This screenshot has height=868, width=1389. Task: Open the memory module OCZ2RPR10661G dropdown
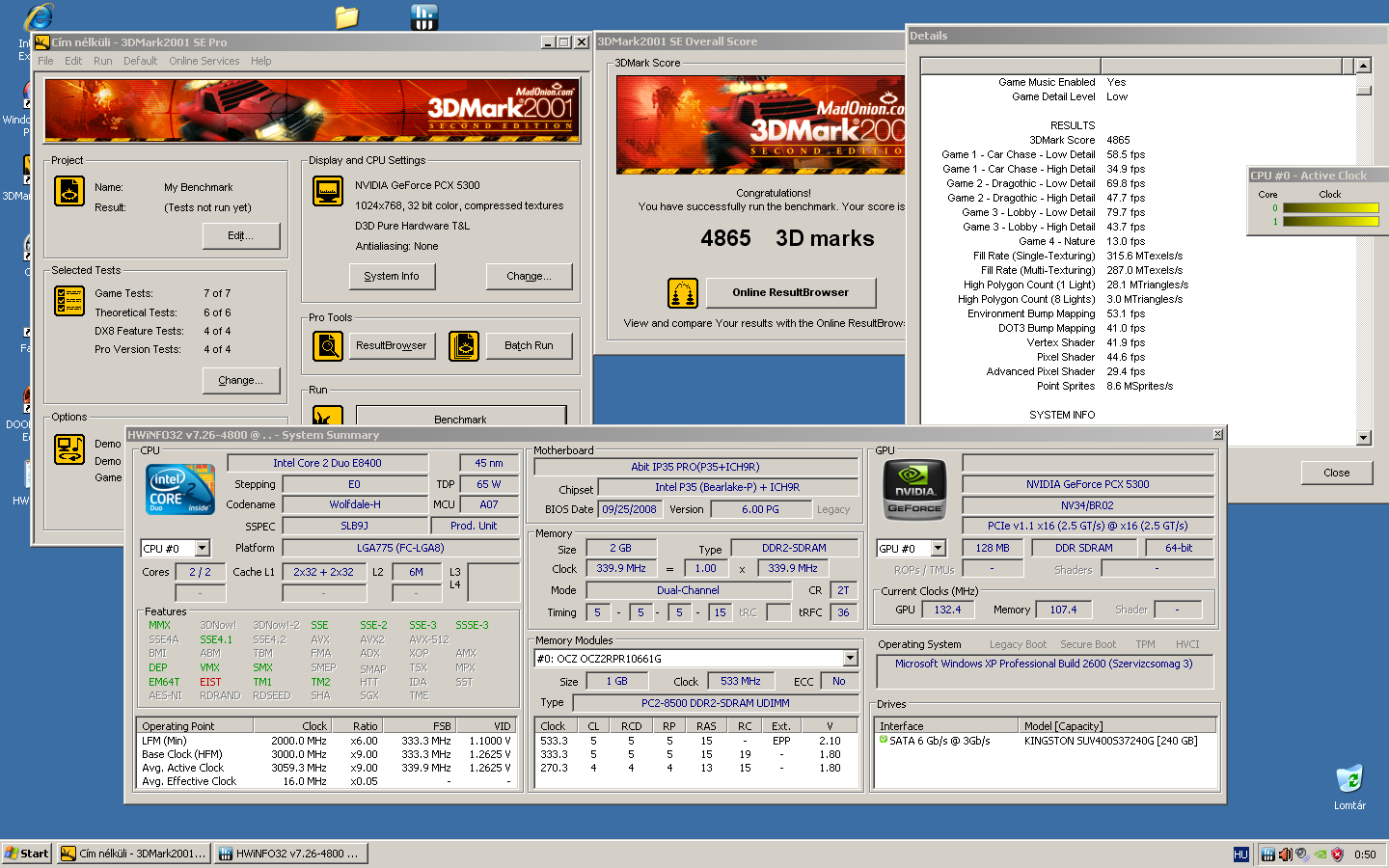[x=850, y=658]
